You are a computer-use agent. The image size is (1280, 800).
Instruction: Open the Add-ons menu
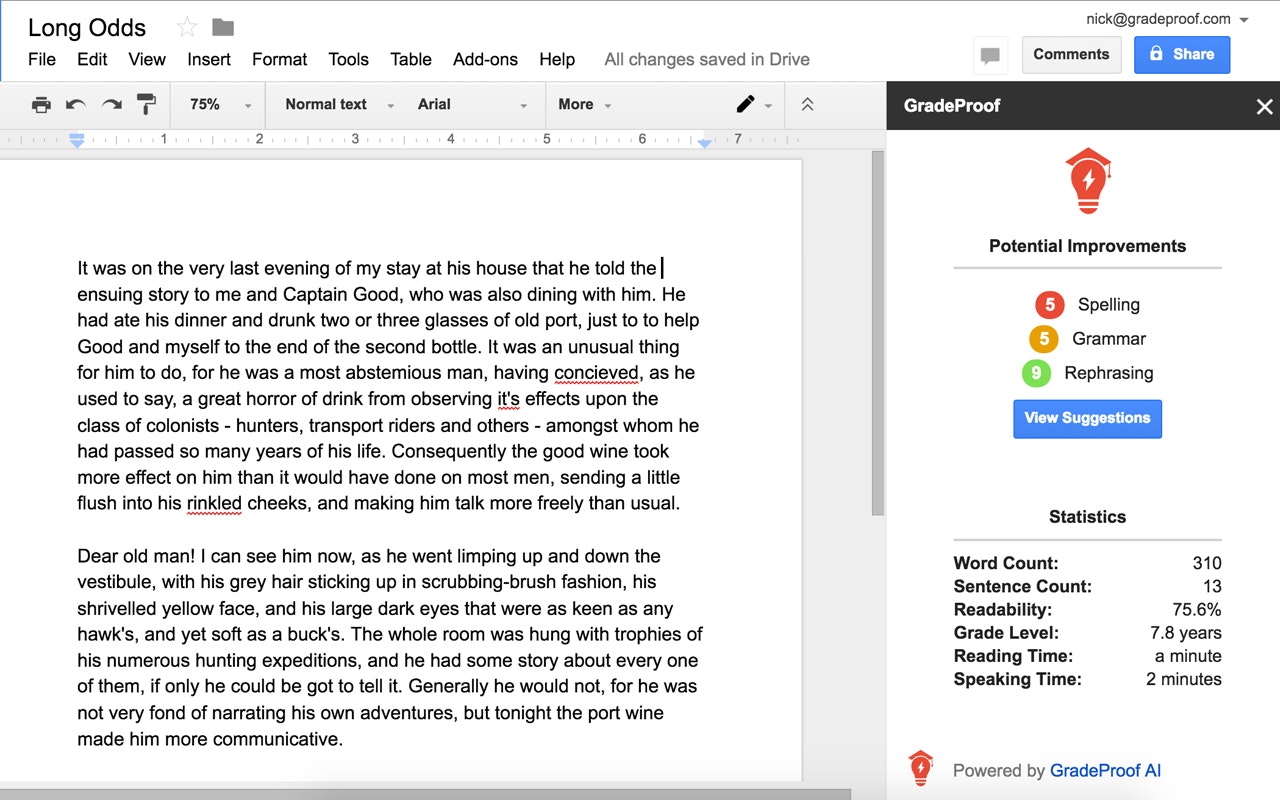click(485, 59)
